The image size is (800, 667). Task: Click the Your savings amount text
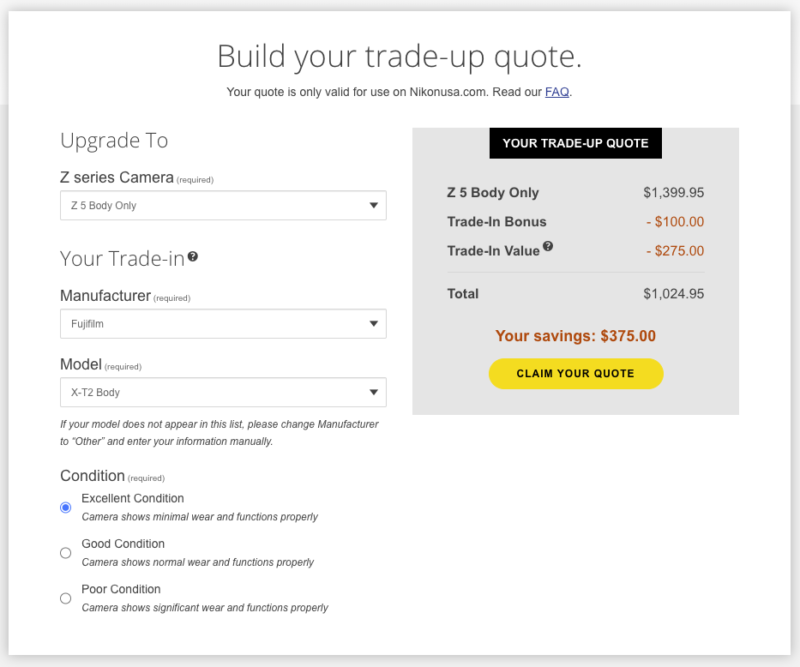575,336
